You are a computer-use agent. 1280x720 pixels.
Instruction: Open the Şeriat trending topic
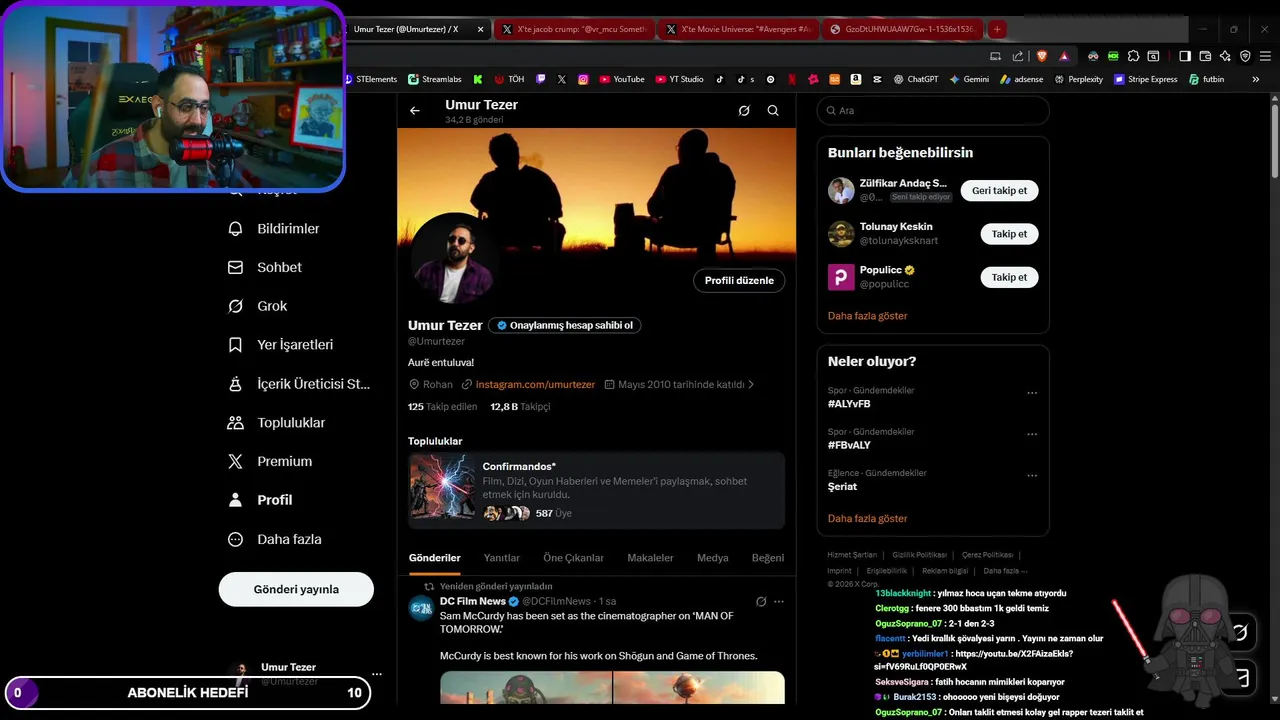tap(842, 487)
